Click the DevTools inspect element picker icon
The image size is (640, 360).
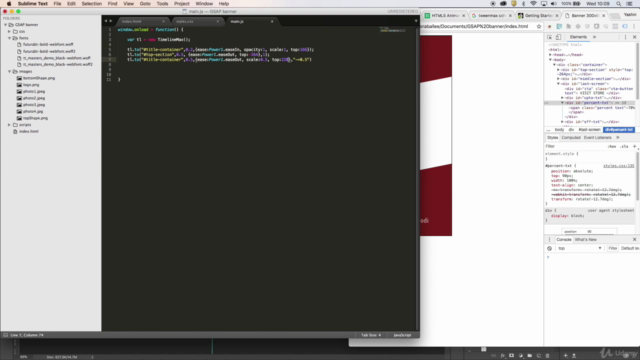549,37
